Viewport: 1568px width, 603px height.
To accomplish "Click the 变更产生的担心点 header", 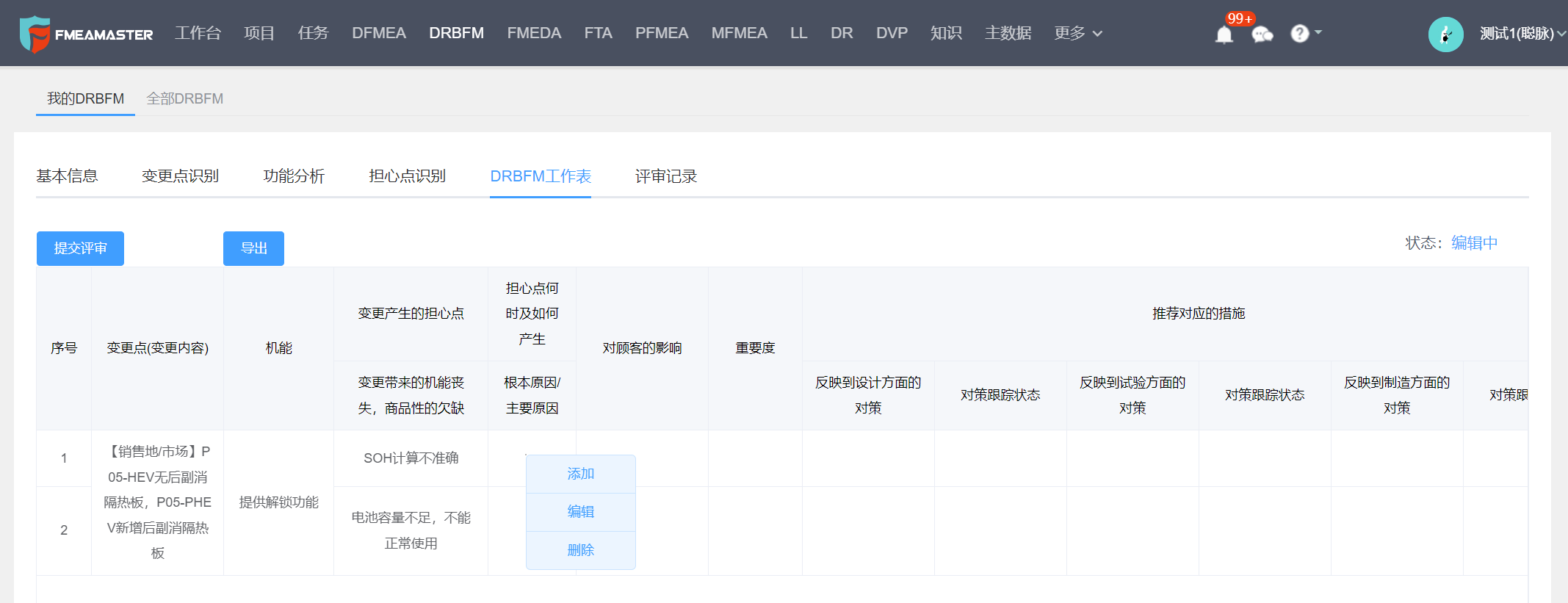I will pyautogui.click(x=411, y=314).
